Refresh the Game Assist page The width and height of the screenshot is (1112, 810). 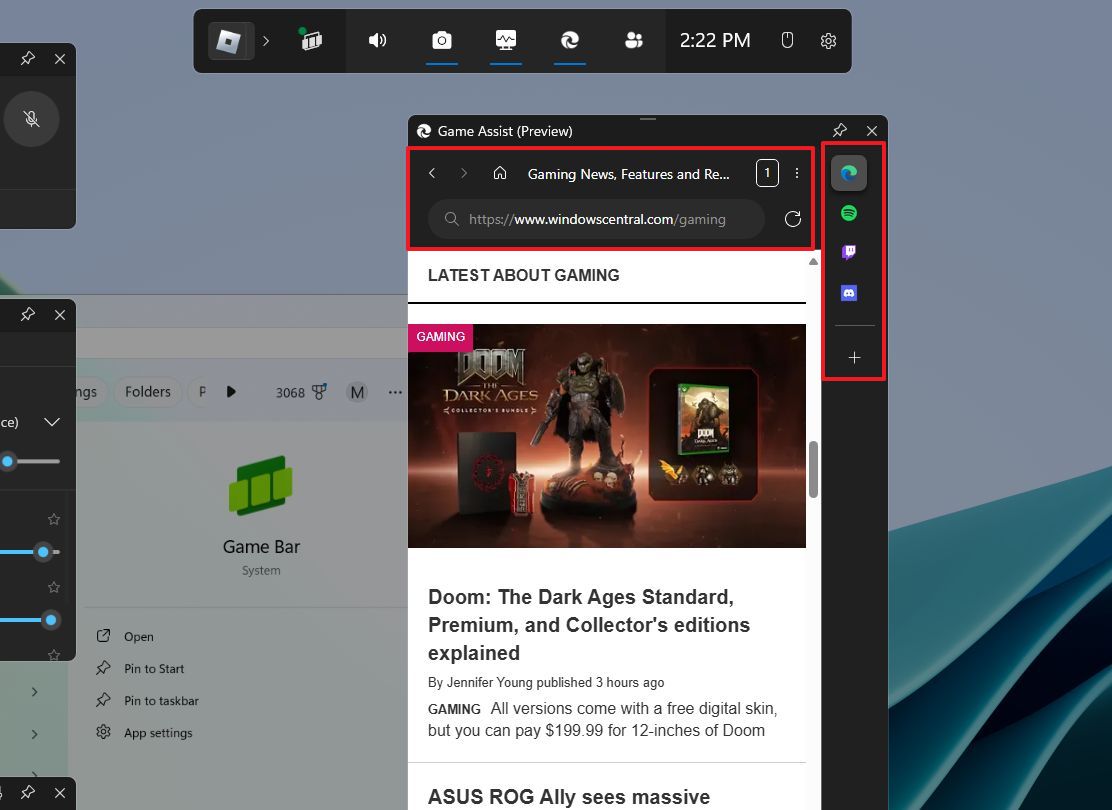coord(793,219)
